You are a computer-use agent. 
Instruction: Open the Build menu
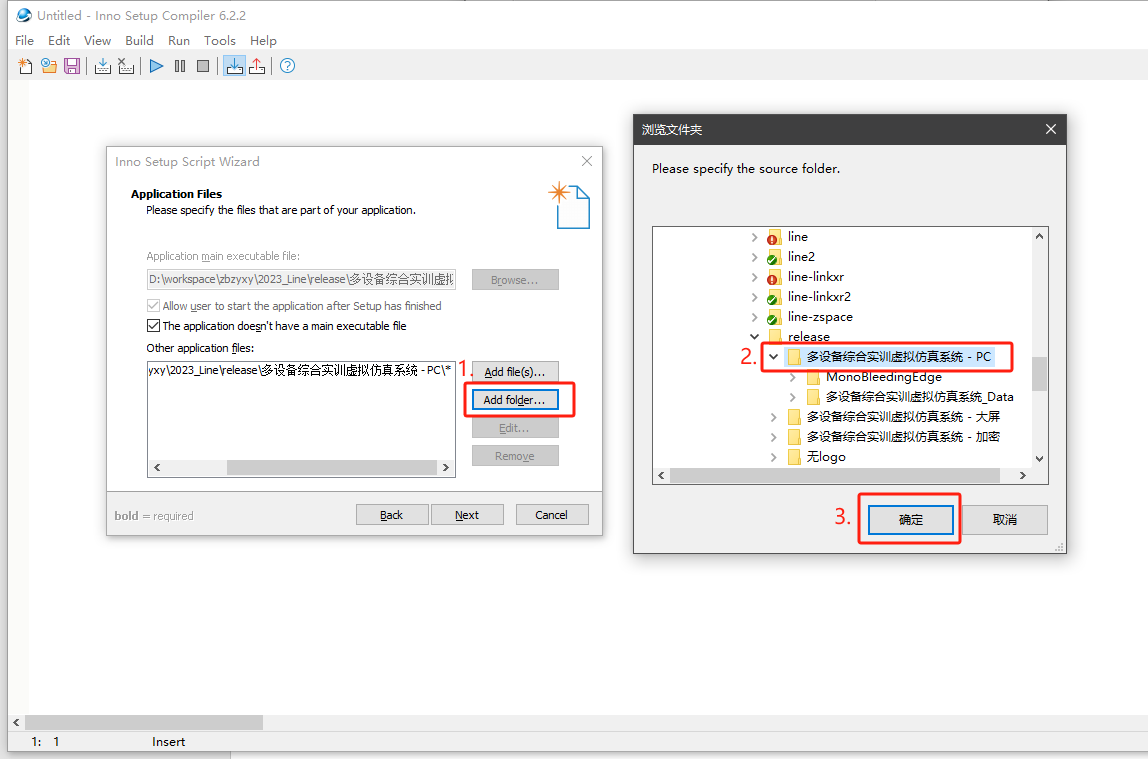click(x=139, y=40)
